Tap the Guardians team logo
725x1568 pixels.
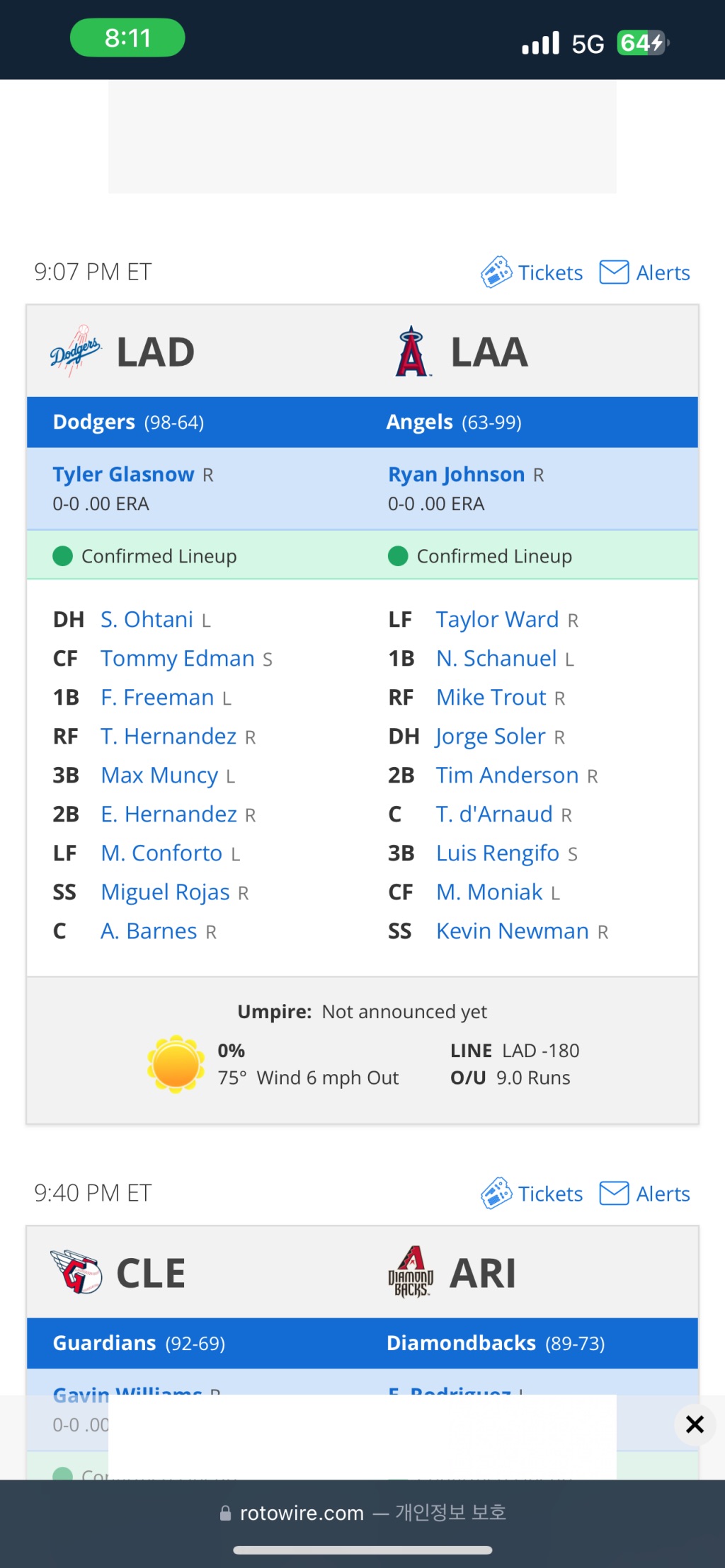tap(76, 1272)
